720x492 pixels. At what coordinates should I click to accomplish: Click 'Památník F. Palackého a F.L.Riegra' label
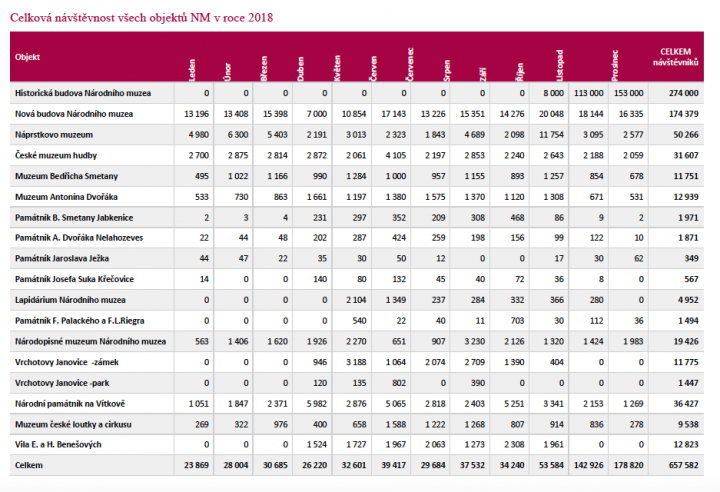coord(79,321)
